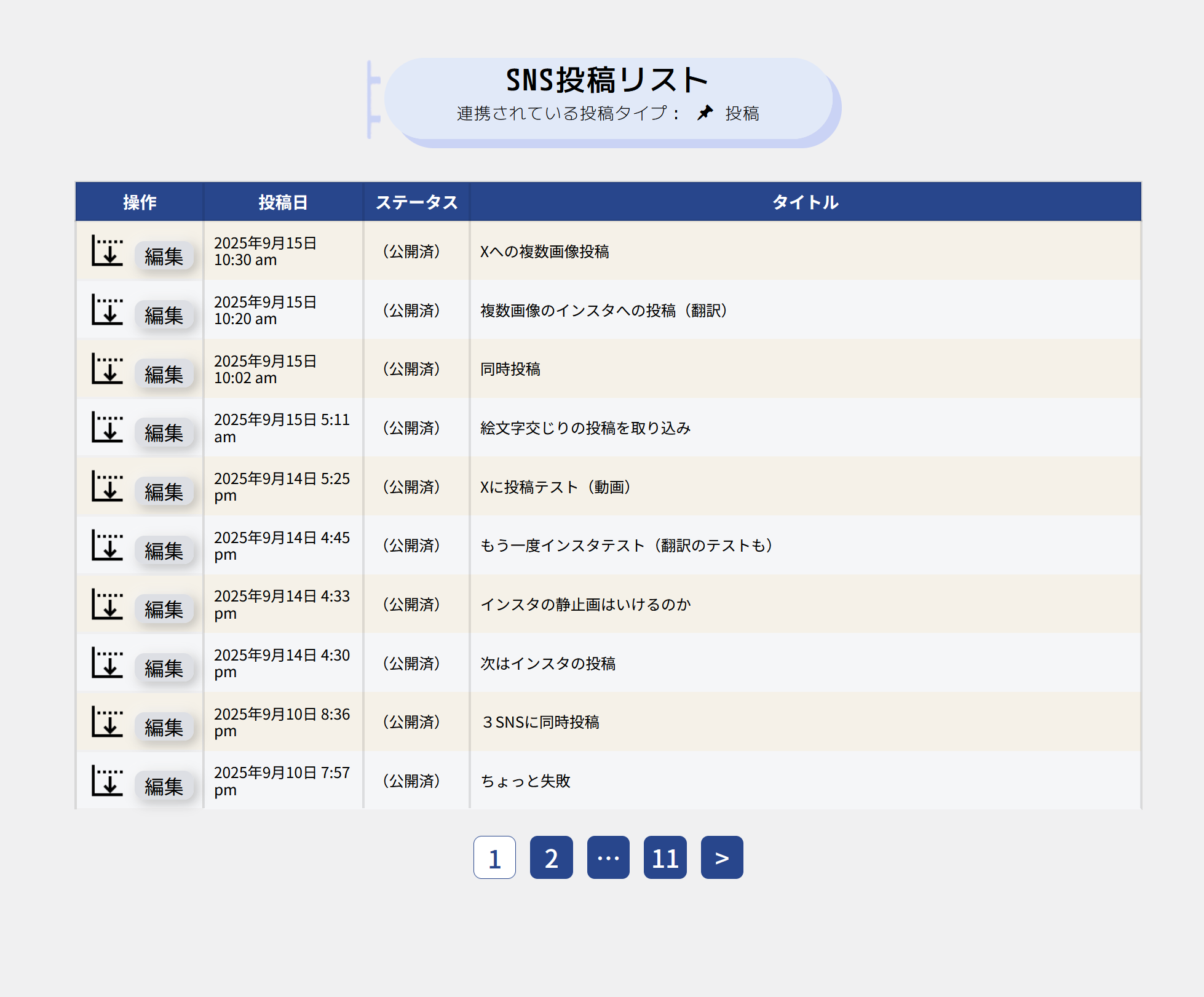Click 編集 on the 同時投稿 row
The height and width of the screenshot is (997, 1204).
pos(165,374)
